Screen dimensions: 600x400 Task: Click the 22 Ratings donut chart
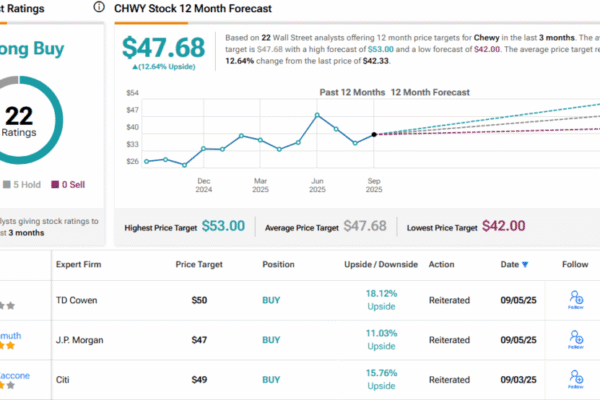(x=19, y=120)
